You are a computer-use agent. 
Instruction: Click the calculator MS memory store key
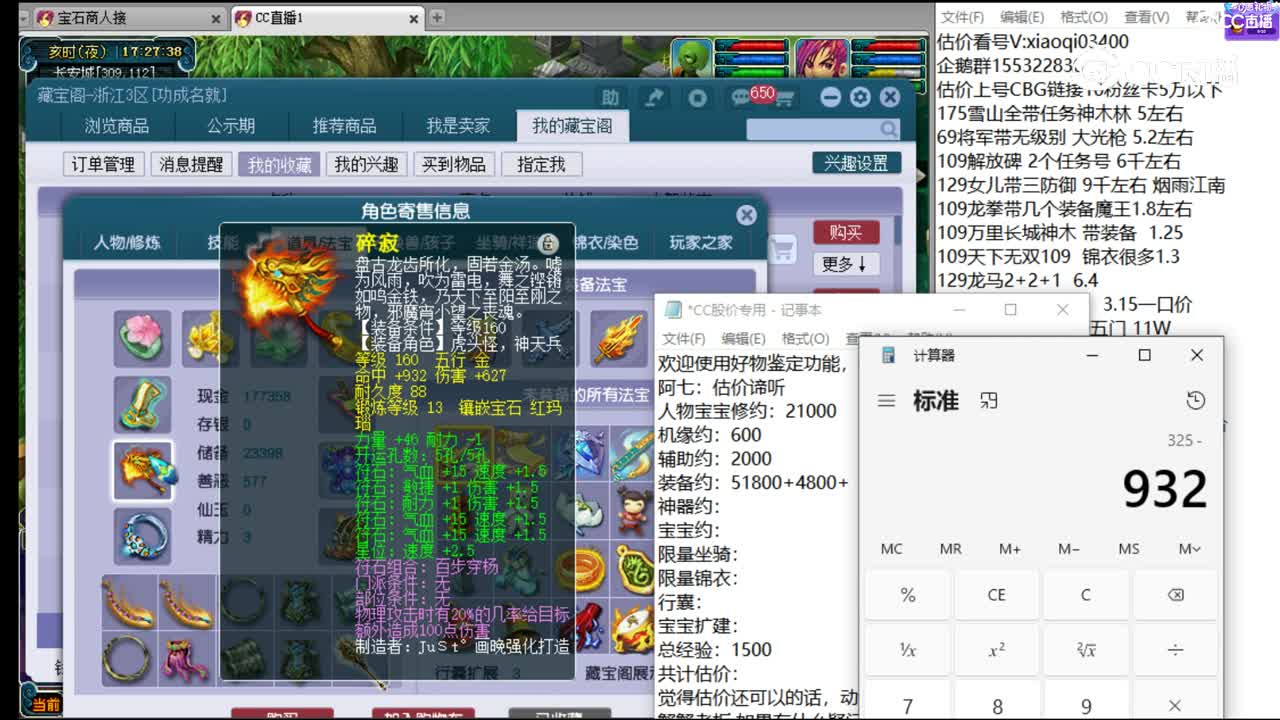(x=1129, y=548)
